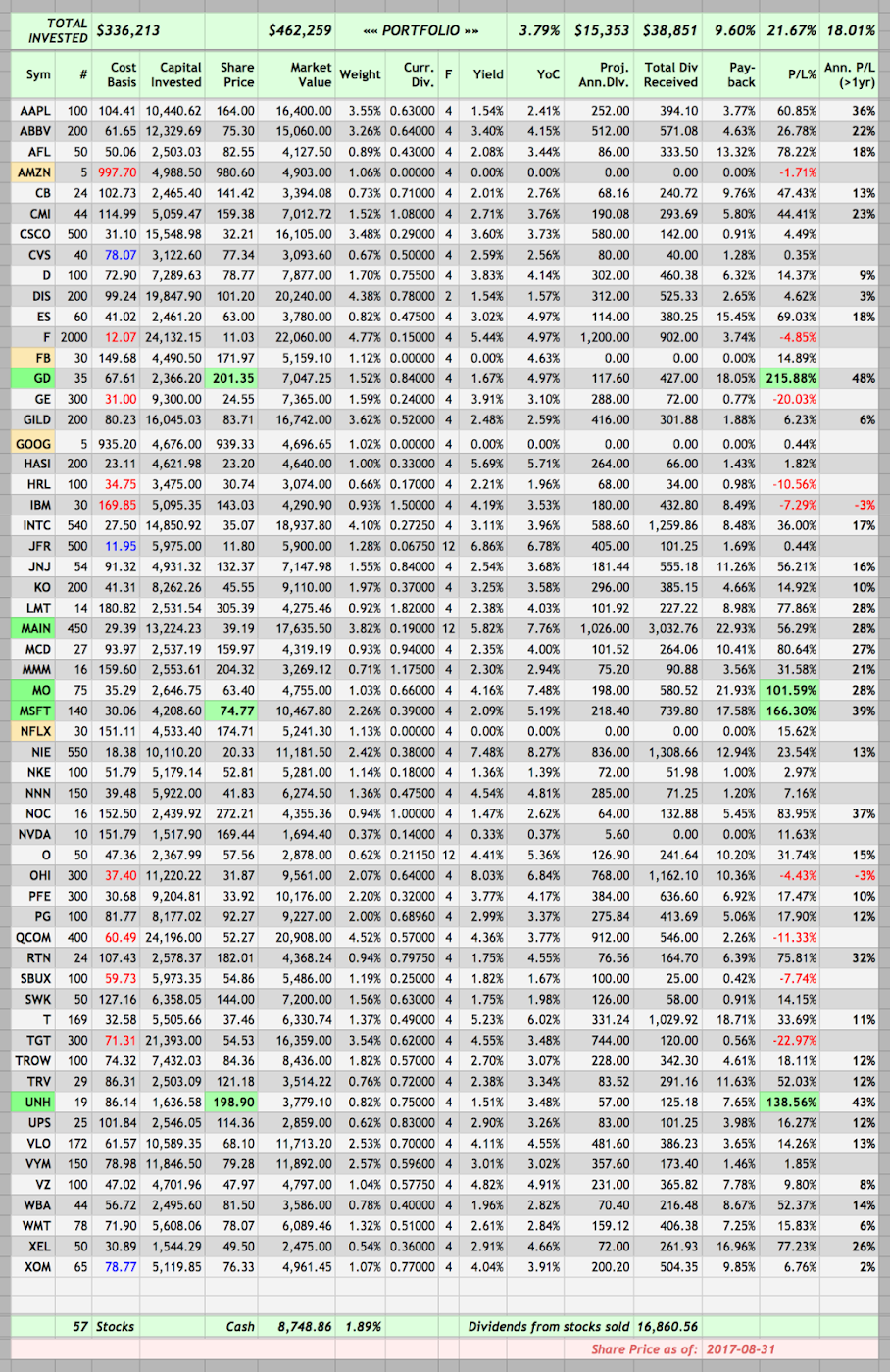Screen dimensions: 890x1372
Task: Click dividends from stocks sold 16,860.56
Action: point(667,1326)
